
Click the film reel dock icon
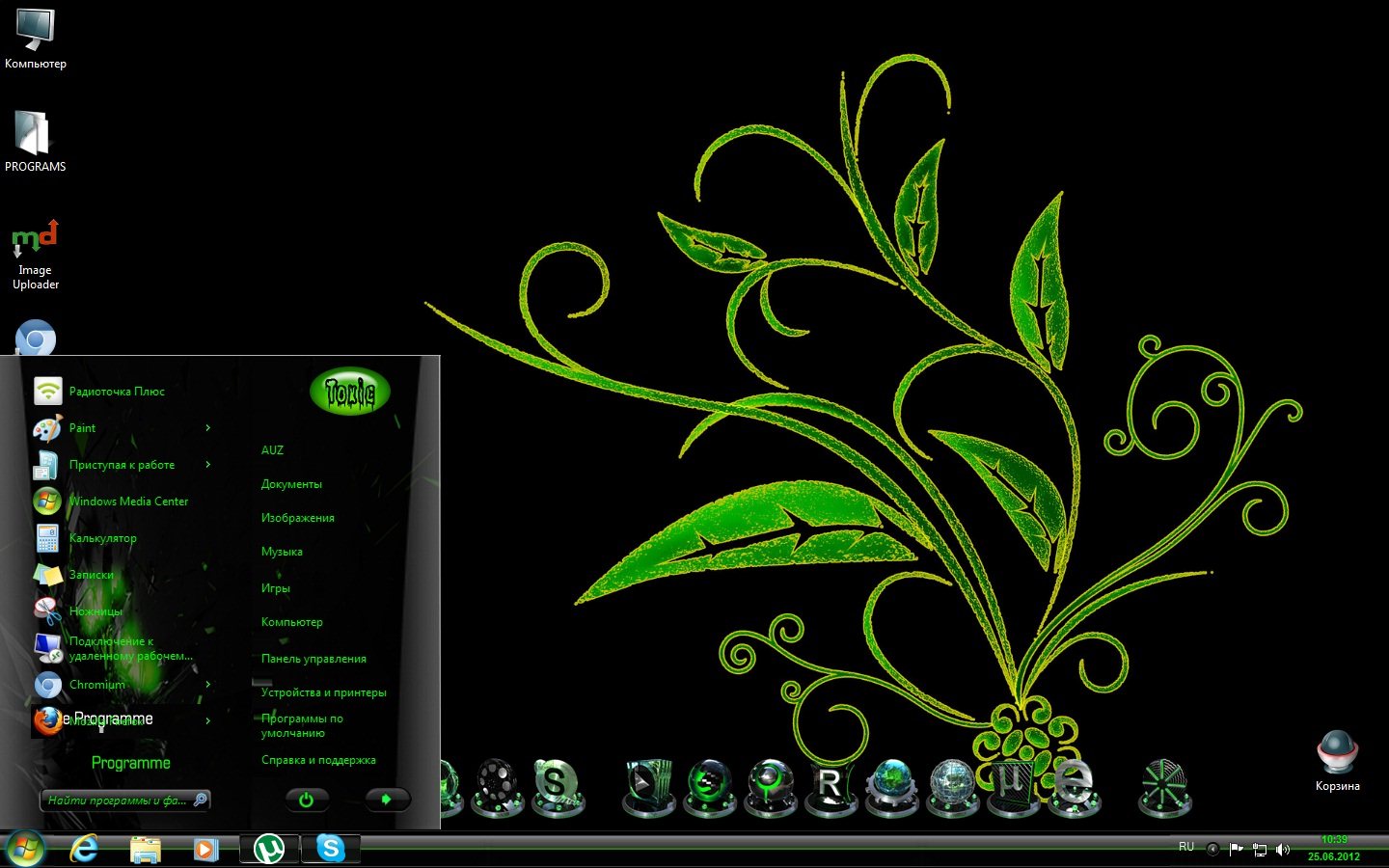click(496, 786)
